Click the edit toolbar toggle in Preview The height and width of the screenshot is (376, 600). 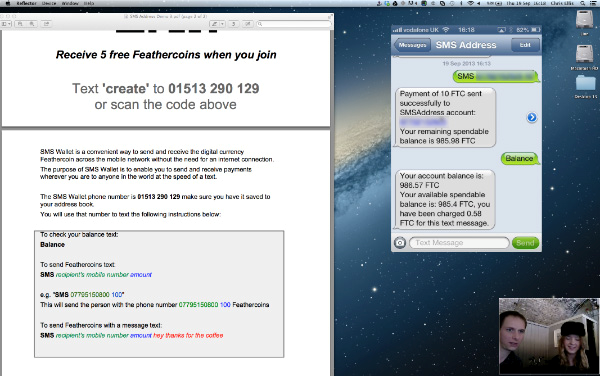[248, 24]
